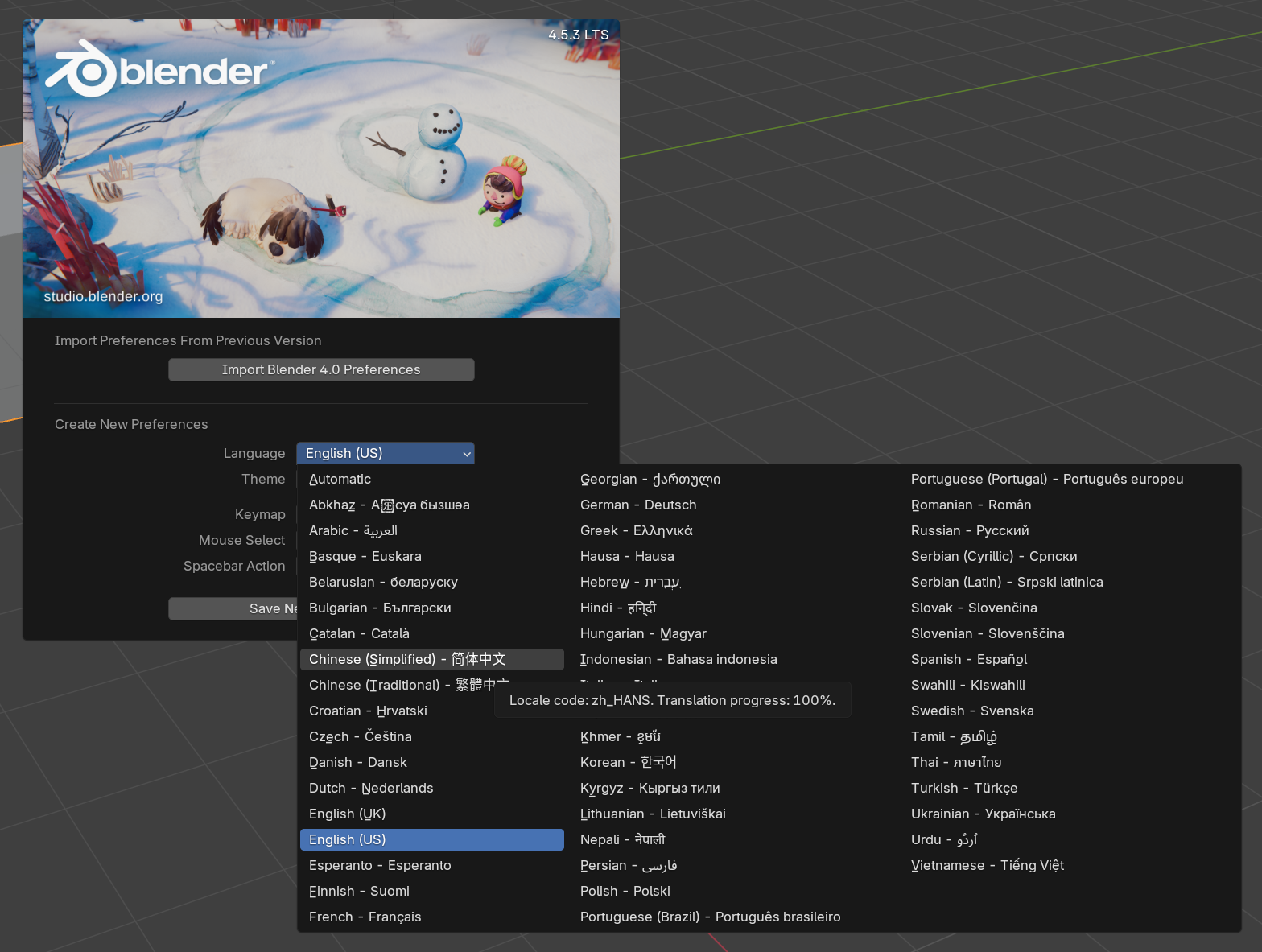Choose Arabic from the language list
1262x952 pixels.
pos(432,530)
